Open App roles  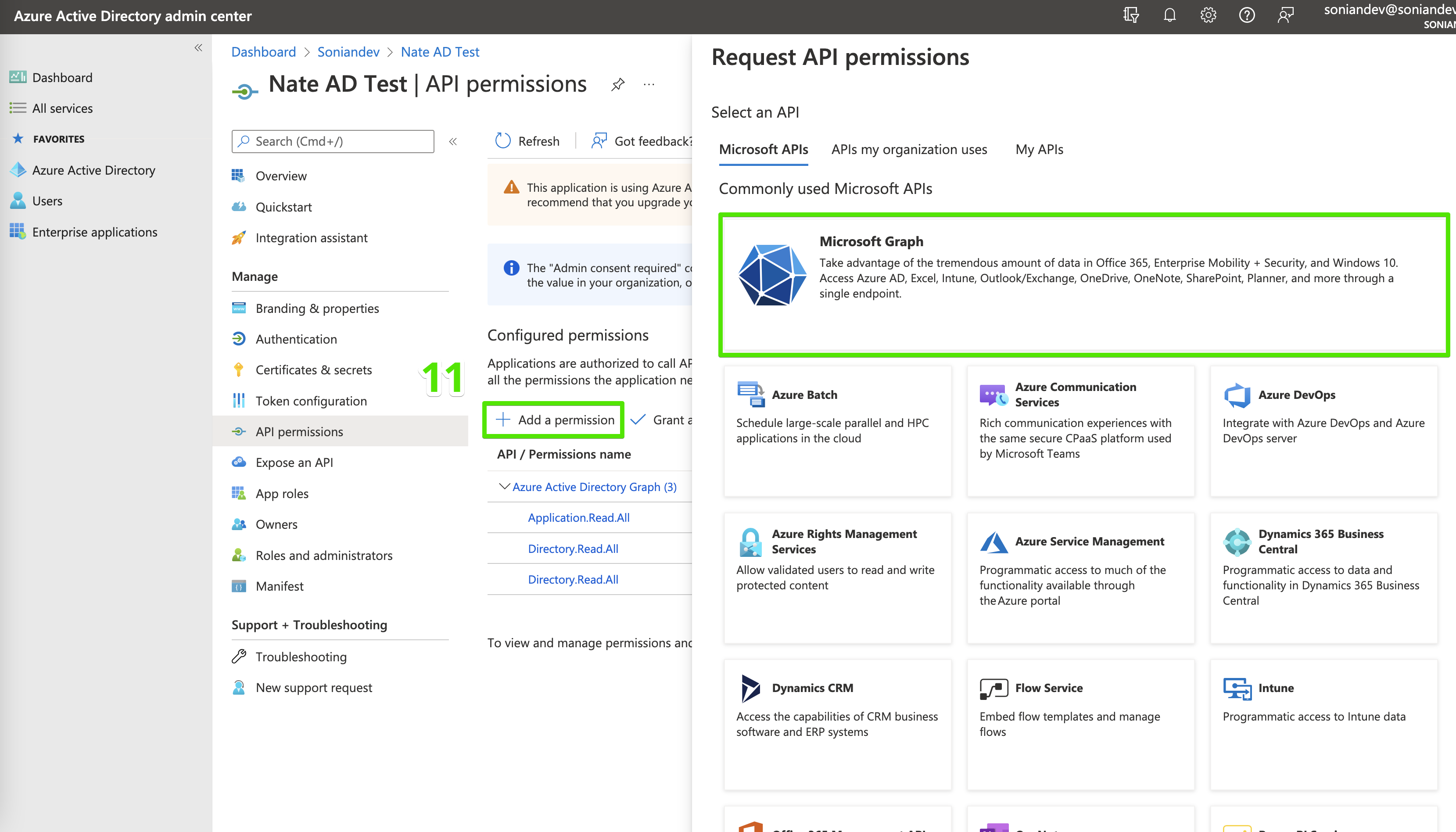tap(282, 493)
